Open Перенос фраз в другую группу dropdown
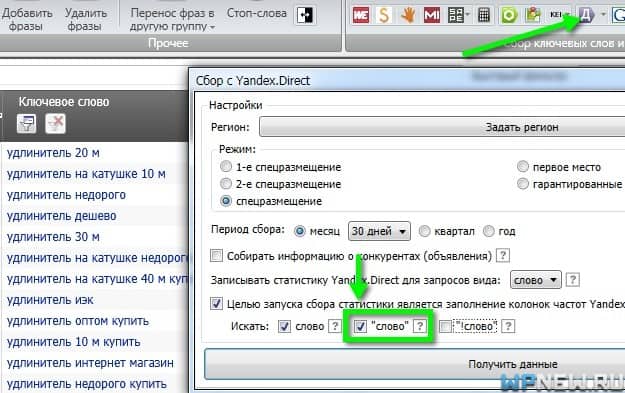Screen dimensions: 625x393 172,19
